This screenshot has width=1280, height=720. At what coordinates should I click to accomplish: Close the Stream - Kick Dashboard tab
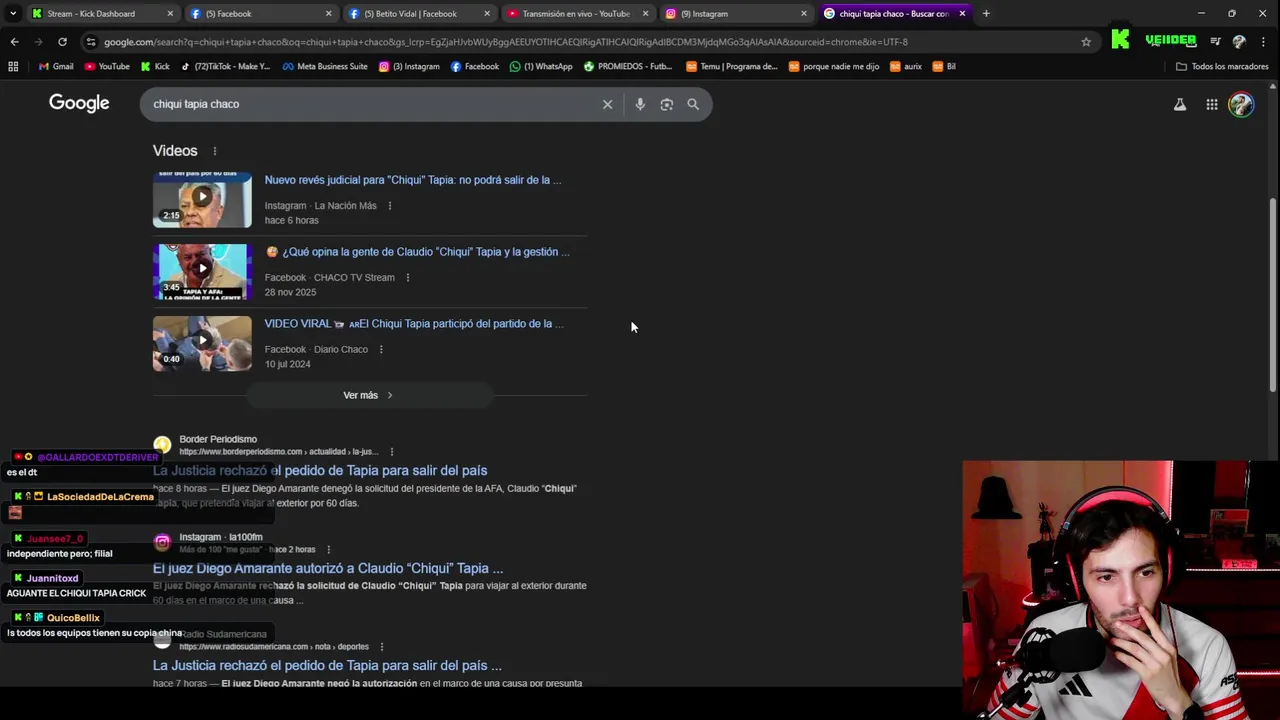[170, 14]
